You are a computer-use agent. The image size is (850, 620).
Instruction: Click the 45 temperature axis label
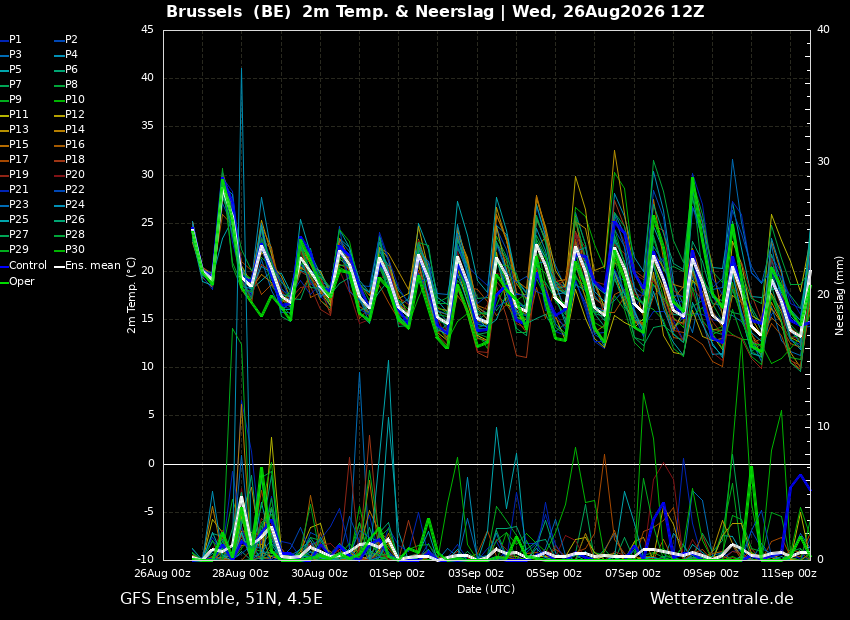click(x=147, y=30)
